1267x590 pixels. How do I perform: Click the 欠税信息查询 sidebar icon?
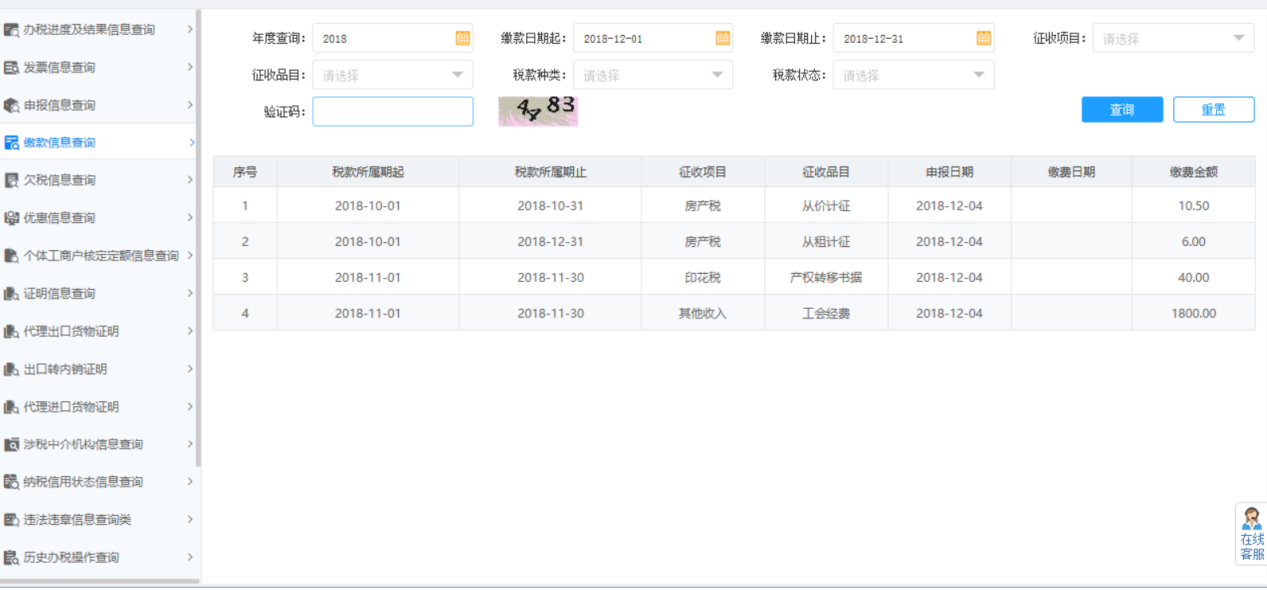[x=12, y=181]
